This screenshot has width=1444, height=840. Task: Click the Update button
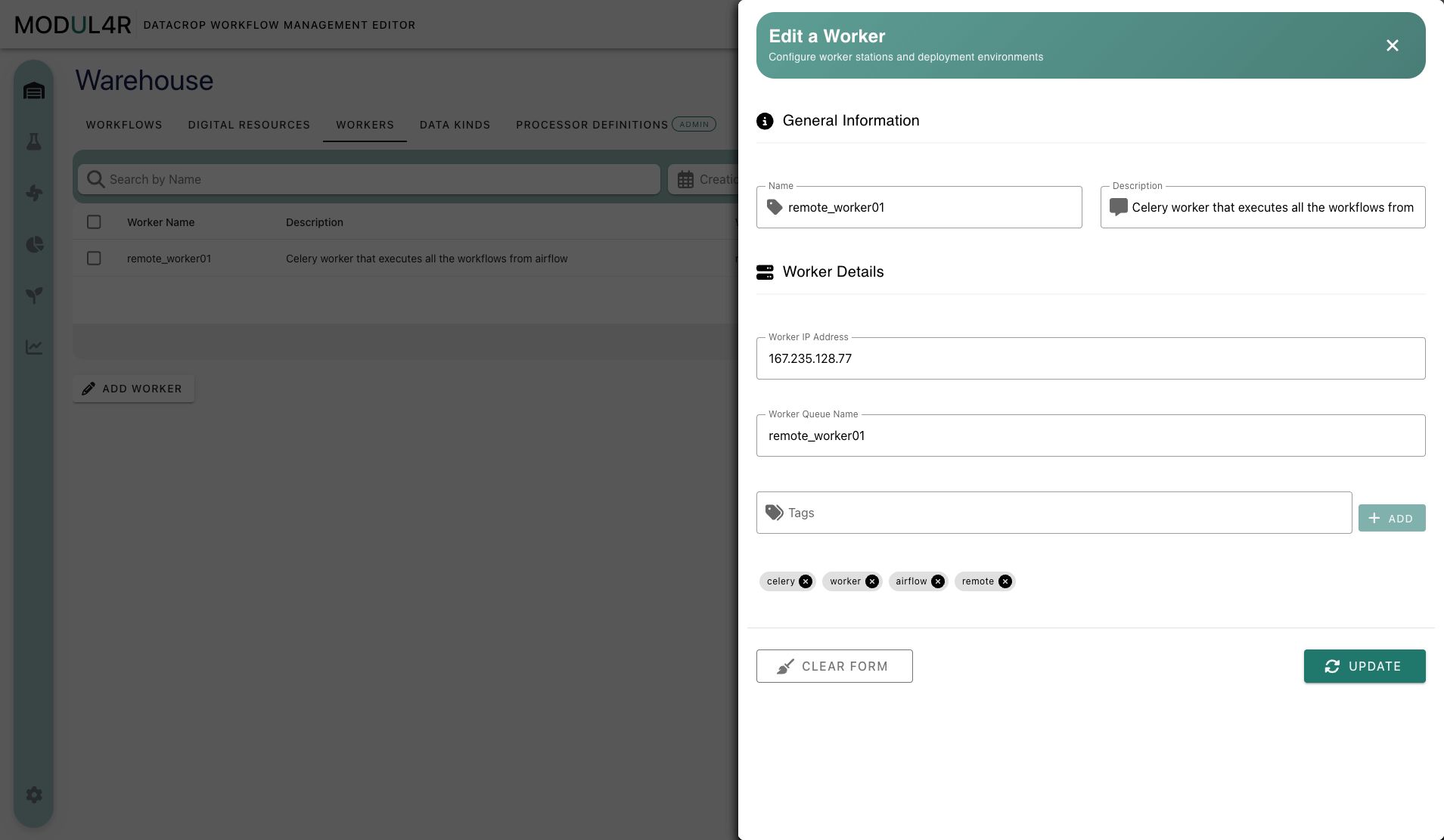(x=1365, y=666)
